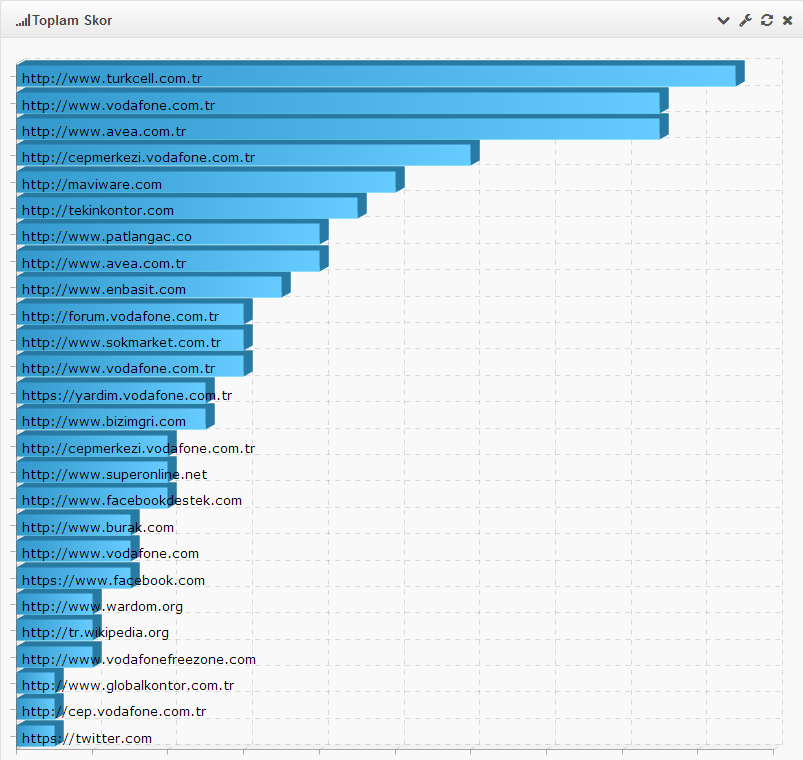
Task: Refresh the Toplam Skor chart
Action: (767, 20)
